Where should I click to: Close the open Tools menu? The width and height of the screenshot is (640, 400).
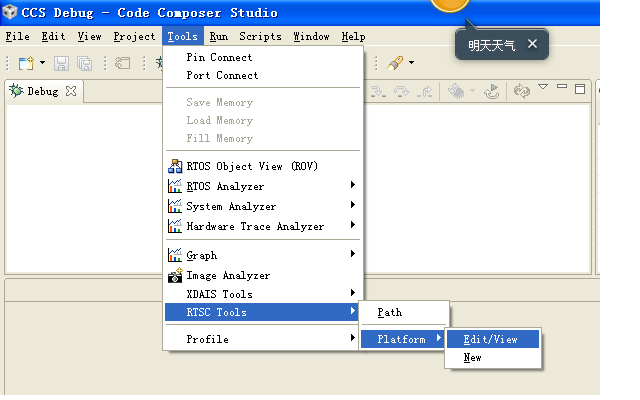tap(182, 37)
